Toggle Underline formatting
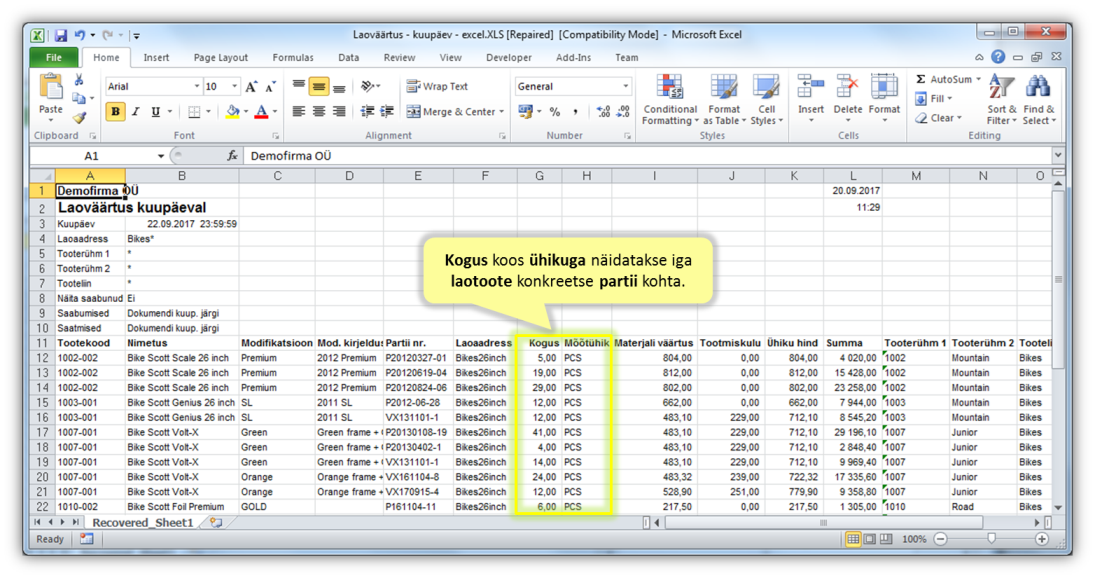The image size is (1095, 578). [x=155, y=112]
